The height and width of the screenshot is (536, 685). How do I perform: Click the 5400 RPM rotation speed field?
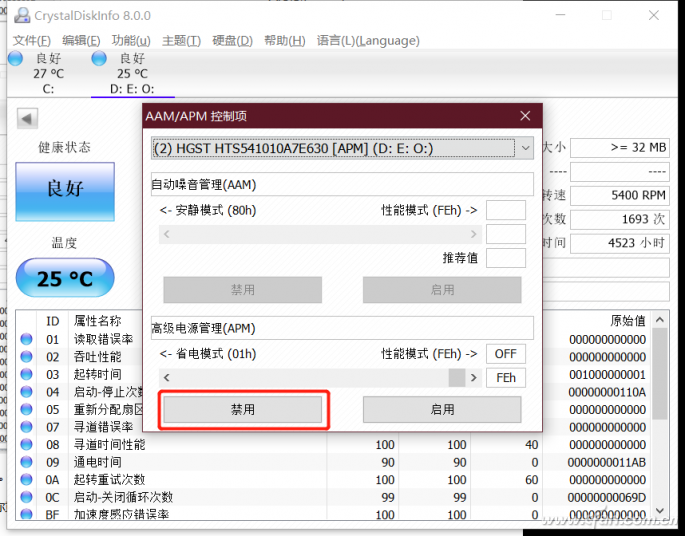(x=619, y=195)
